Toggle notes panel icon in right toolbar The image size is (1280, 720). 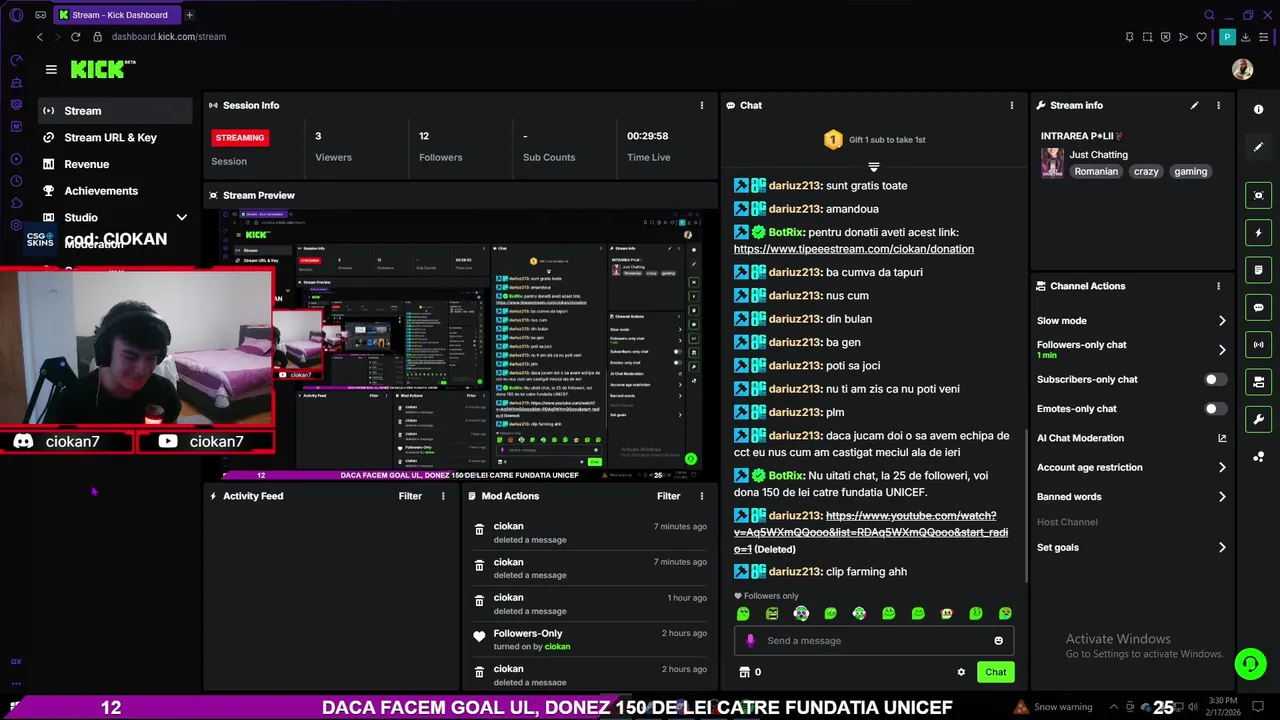pyautogui.click(x=1258, y=270)
